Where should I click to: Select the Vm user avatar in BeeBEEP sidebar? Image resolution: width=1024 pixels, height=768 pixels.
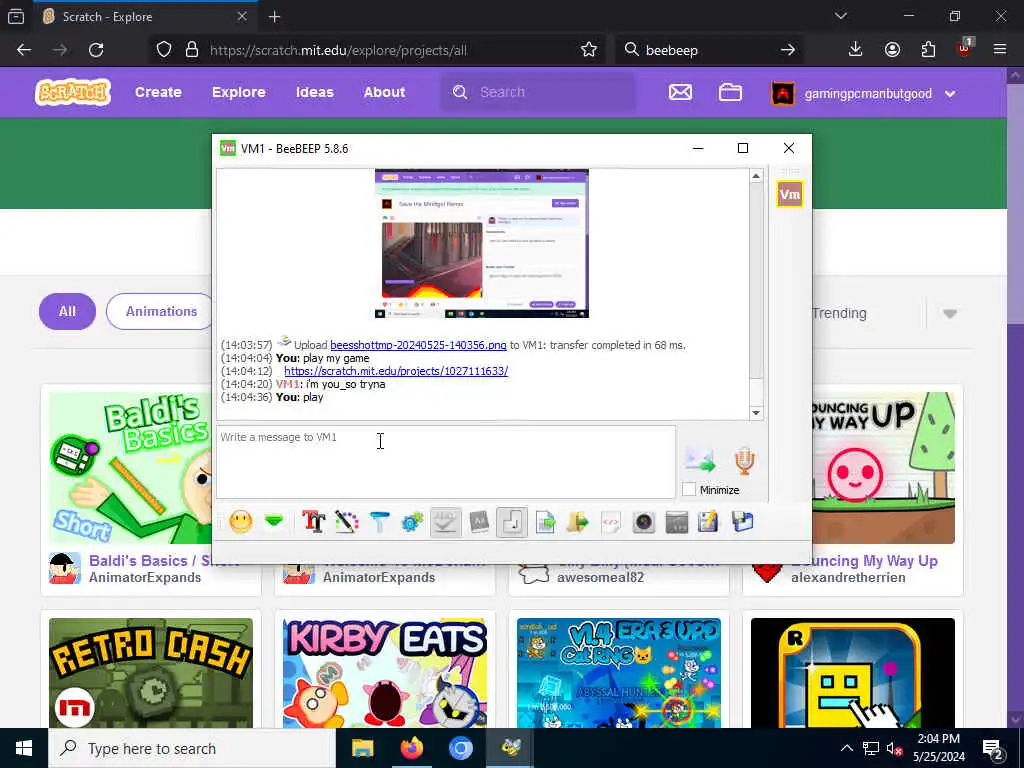point(790,194)
